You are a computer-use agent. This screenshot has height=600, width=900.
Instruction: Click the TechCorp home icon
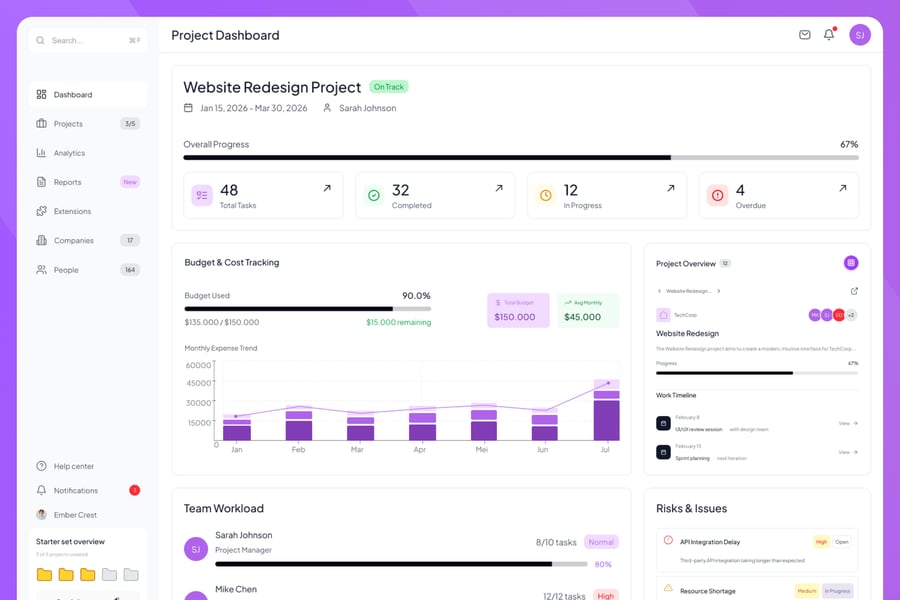click(663, 315)
